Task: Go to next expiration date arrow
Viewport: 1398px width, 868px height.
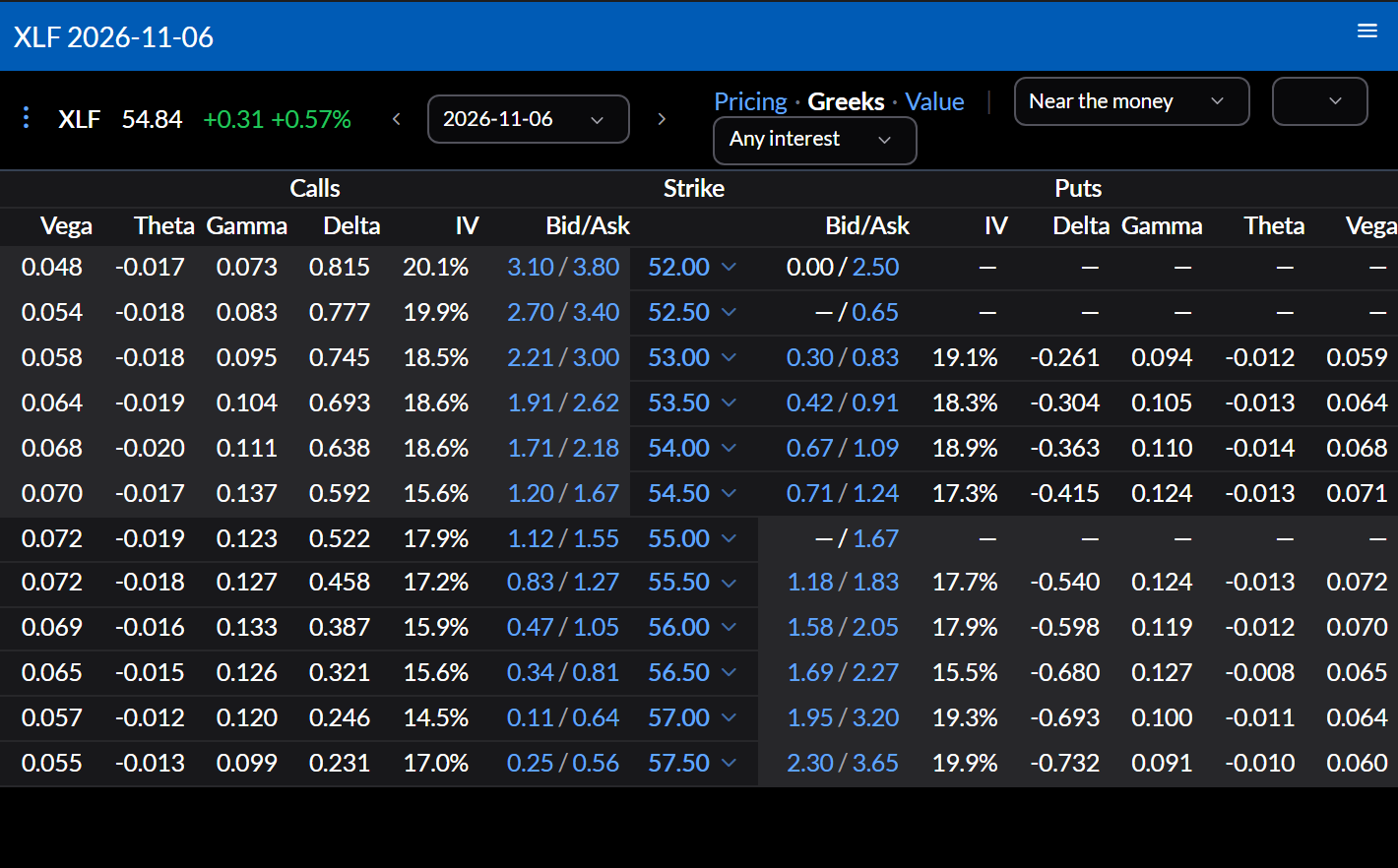Action: coord(662,119)
